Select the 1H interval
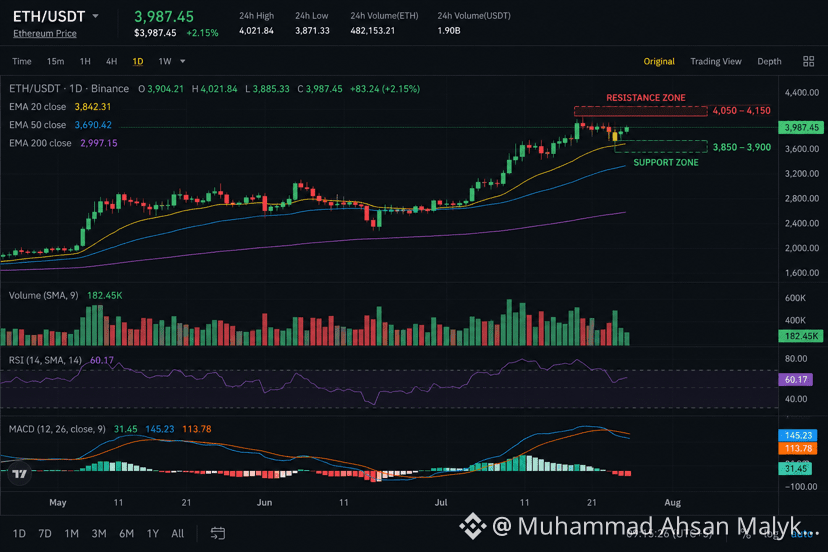 85,61
